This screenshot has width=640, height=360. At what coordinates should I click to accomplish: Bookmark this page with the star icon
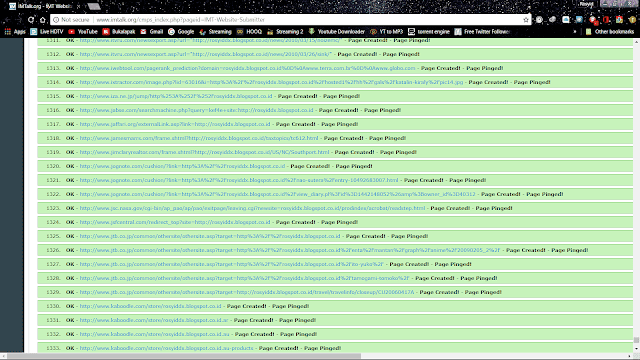coord(526,20)
